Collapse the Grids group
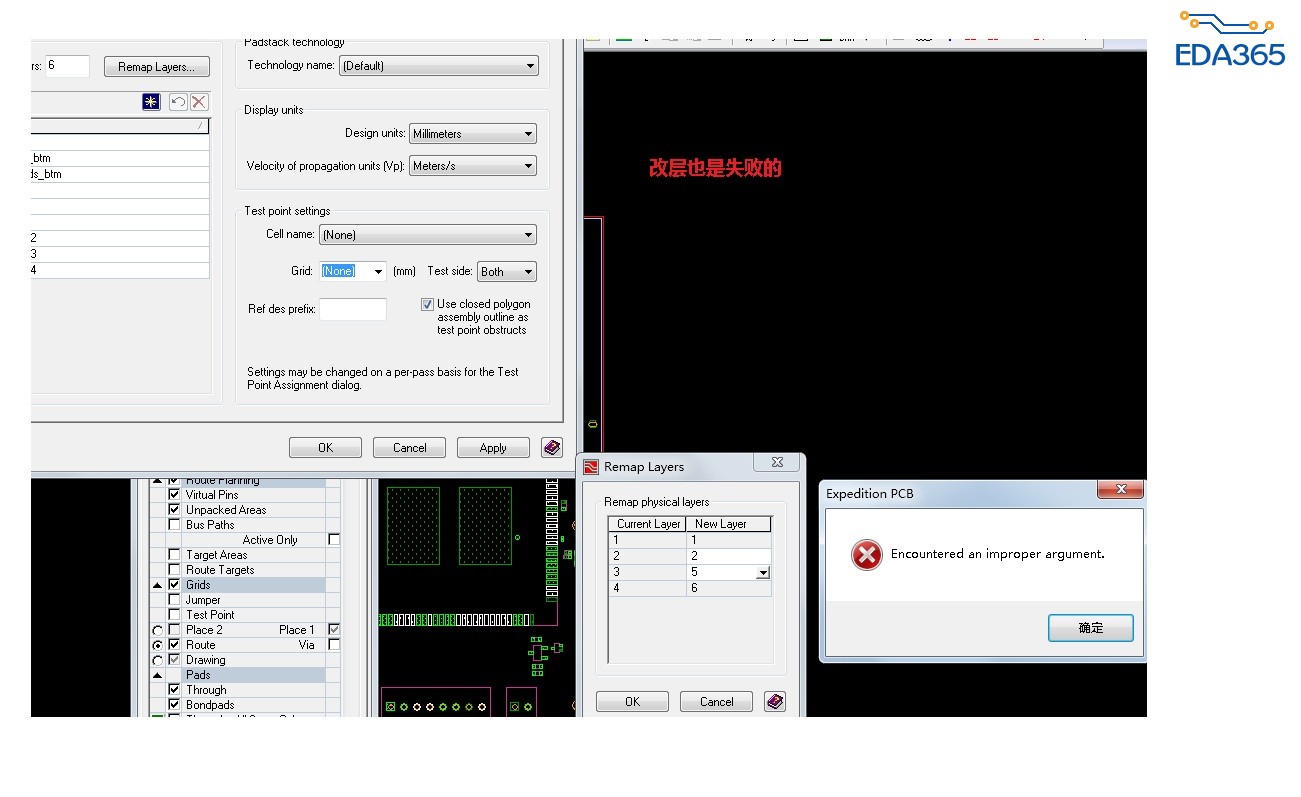 click(157, 585)
